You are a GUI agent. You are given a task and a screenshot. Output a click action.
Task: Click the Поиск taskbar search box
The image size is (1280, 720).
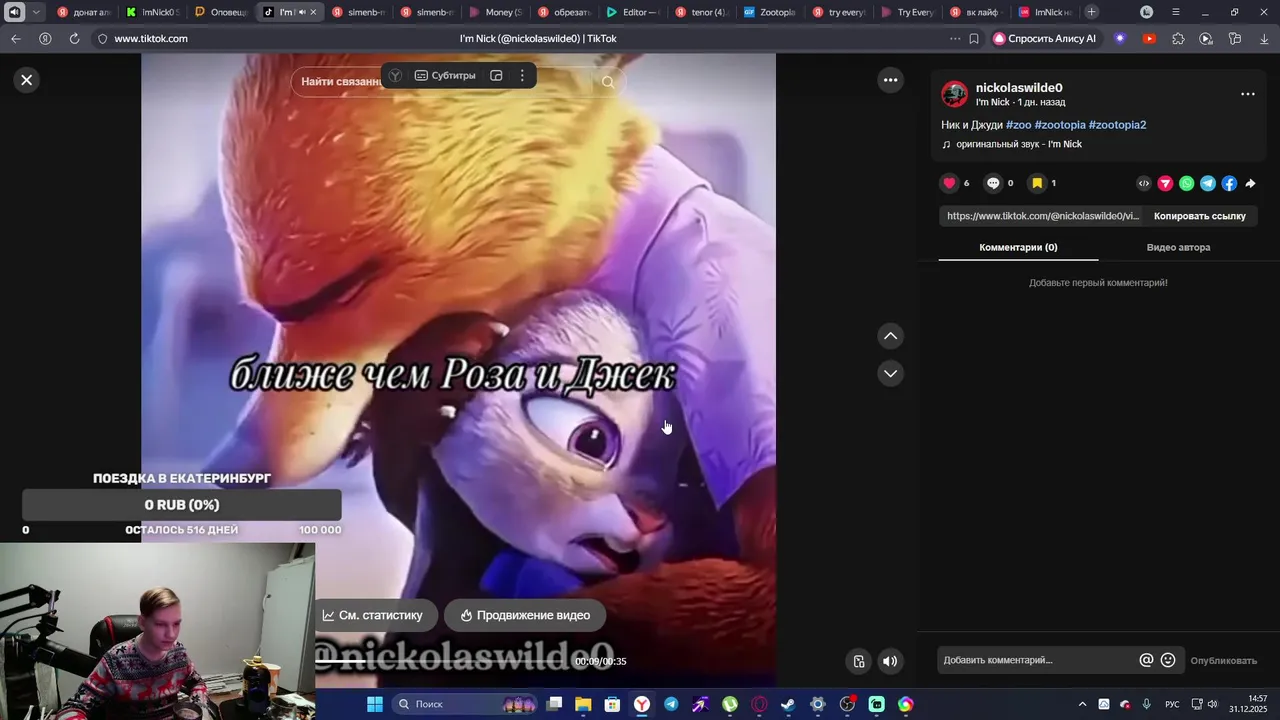point(465,704)
